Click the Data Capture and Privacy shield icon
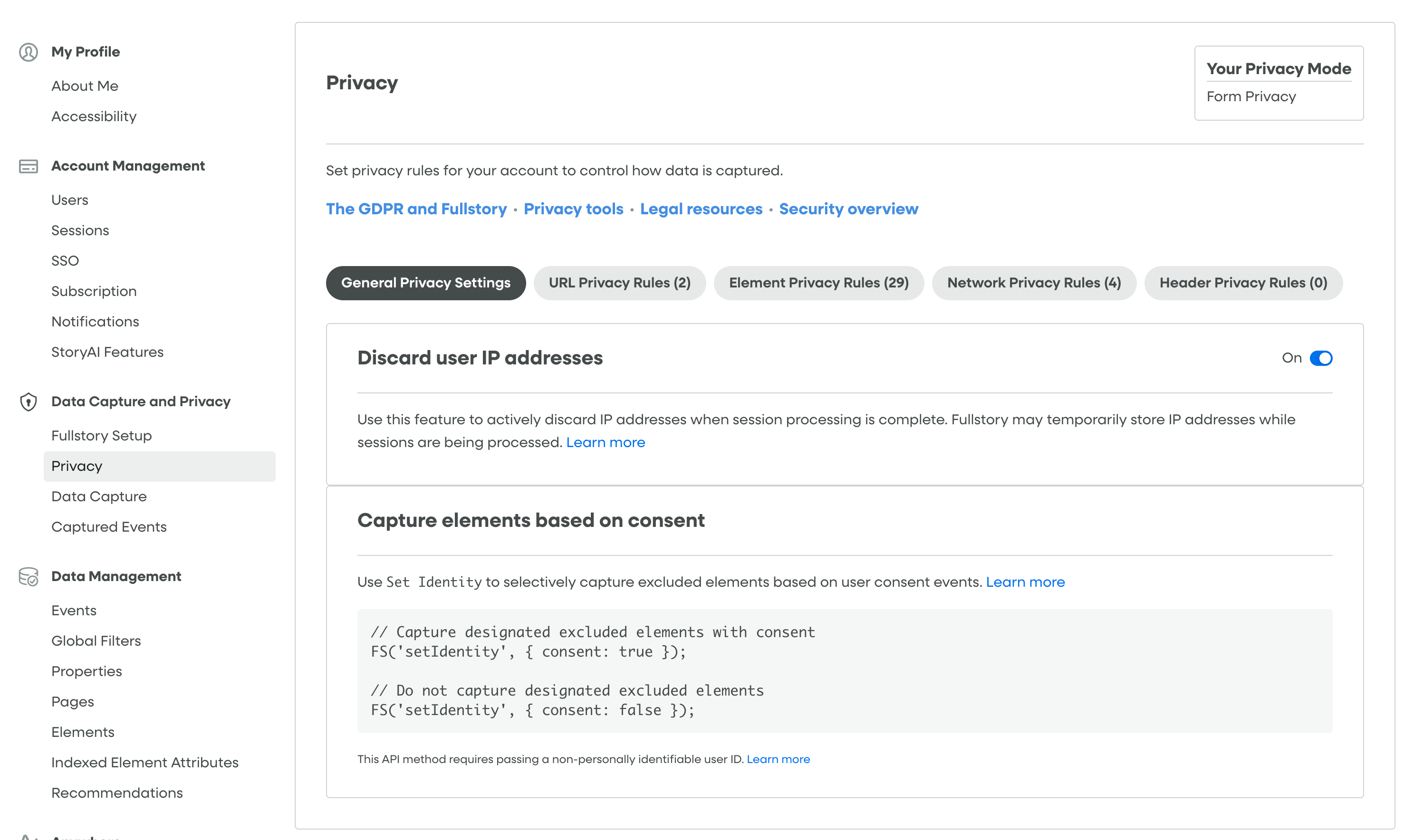 28,402
